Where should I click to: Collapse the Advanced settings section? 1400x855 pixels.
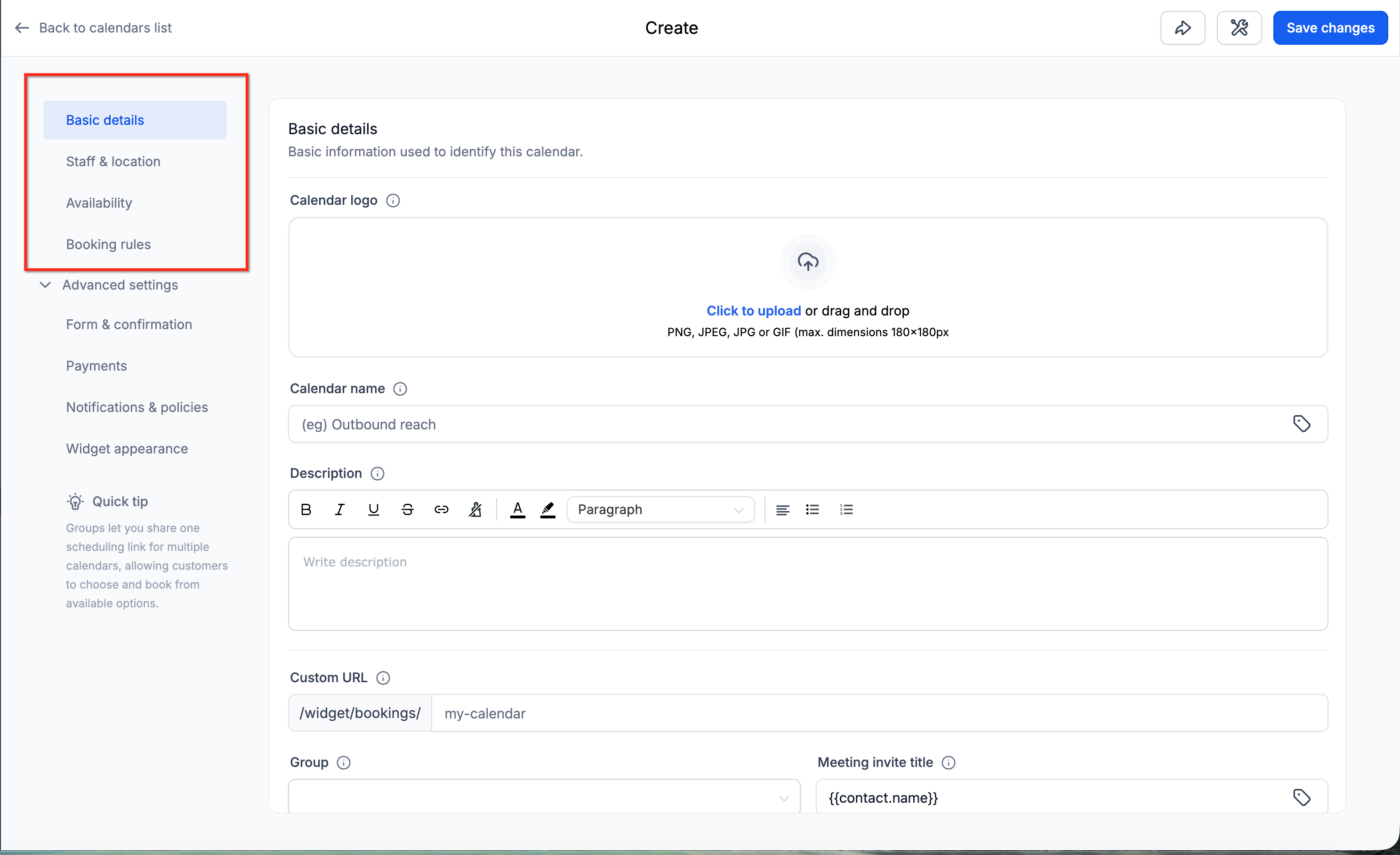46,285
